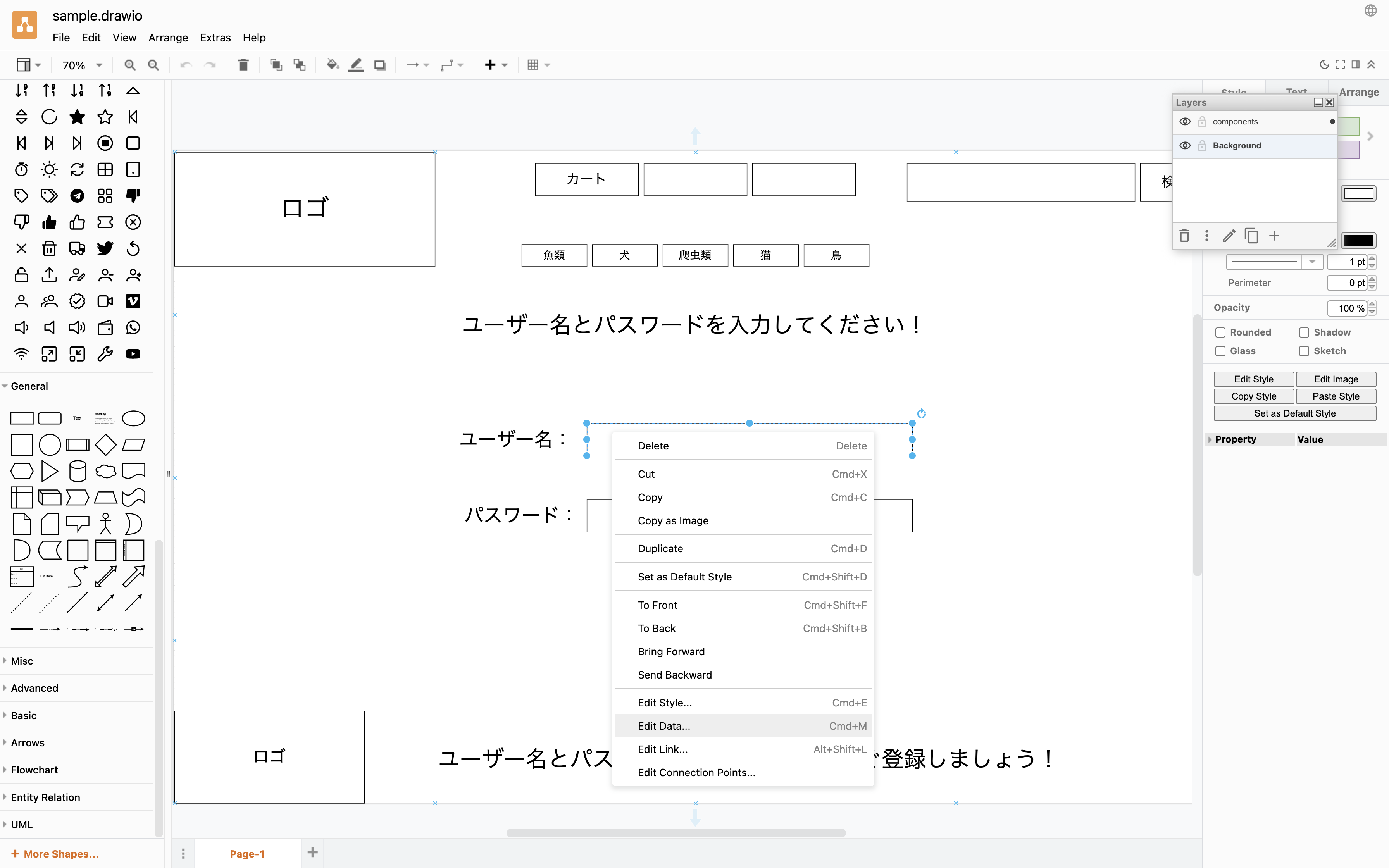
Task: Click the Line Color toolbar icon
Action: [356, 65]
